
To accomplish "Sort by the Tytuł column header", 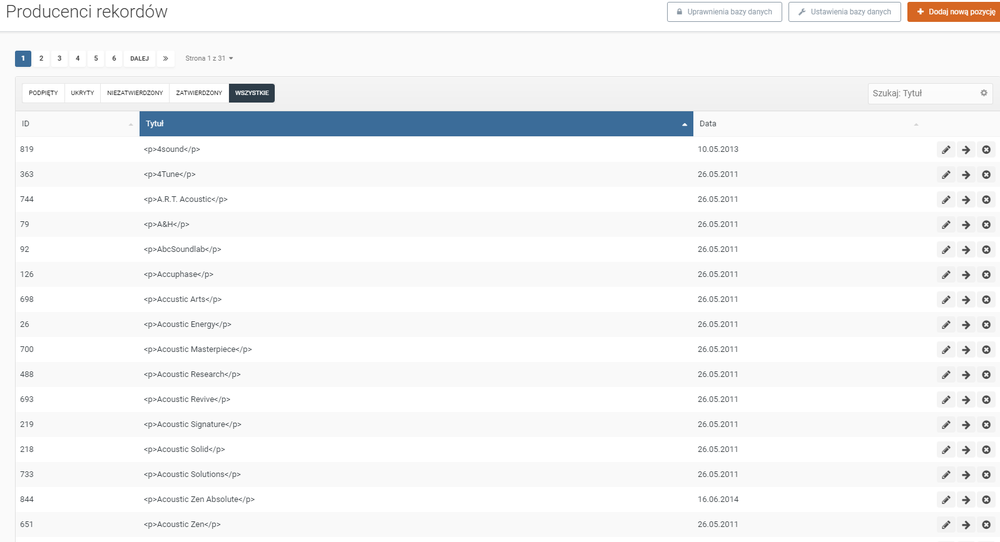I will click(x=415, y=124).
